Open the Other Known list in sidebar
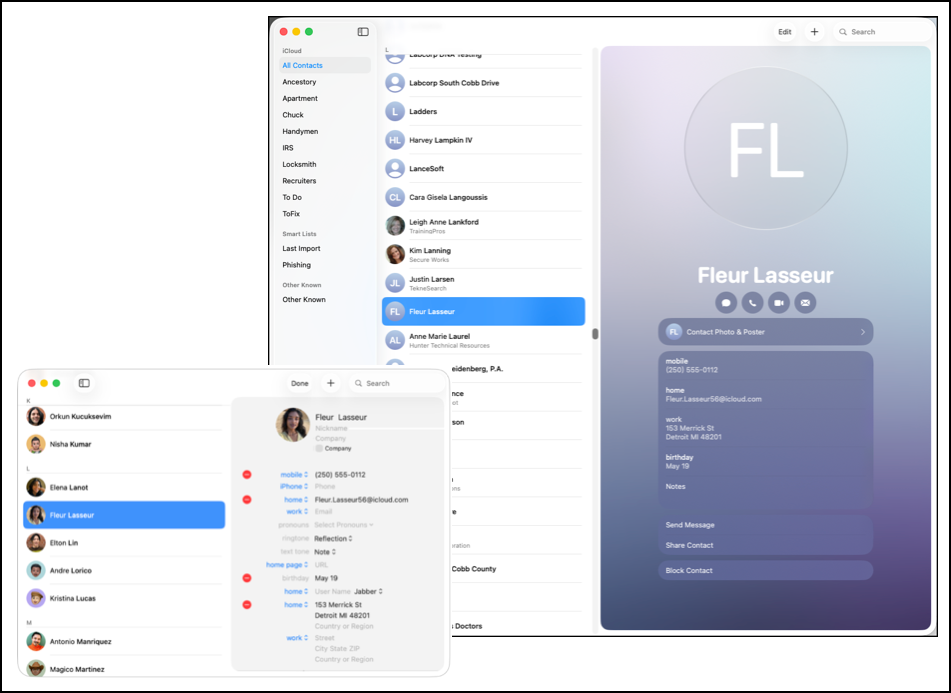 304,300
